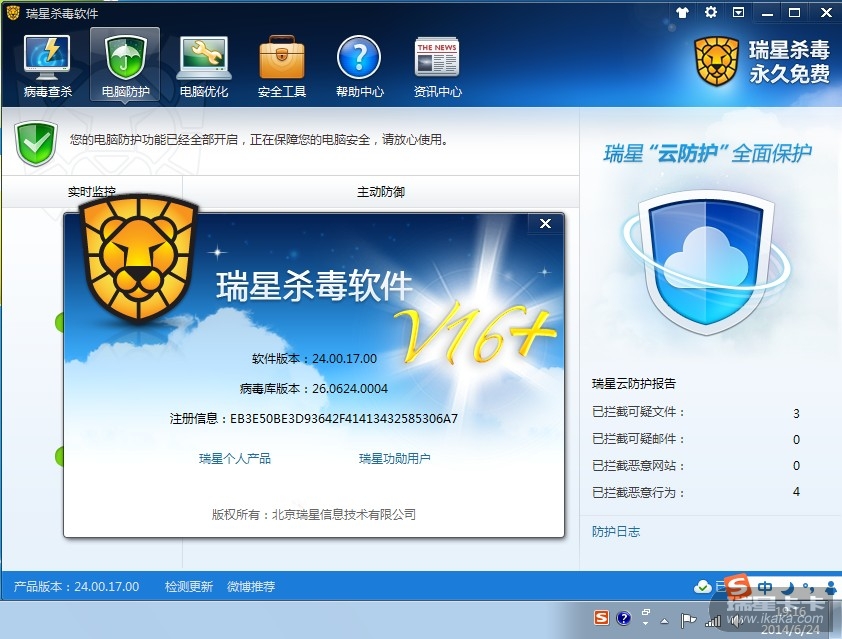Open the 瑞星功勋用户 link
This screenshot has height=639, width=842.
(395, 459)
